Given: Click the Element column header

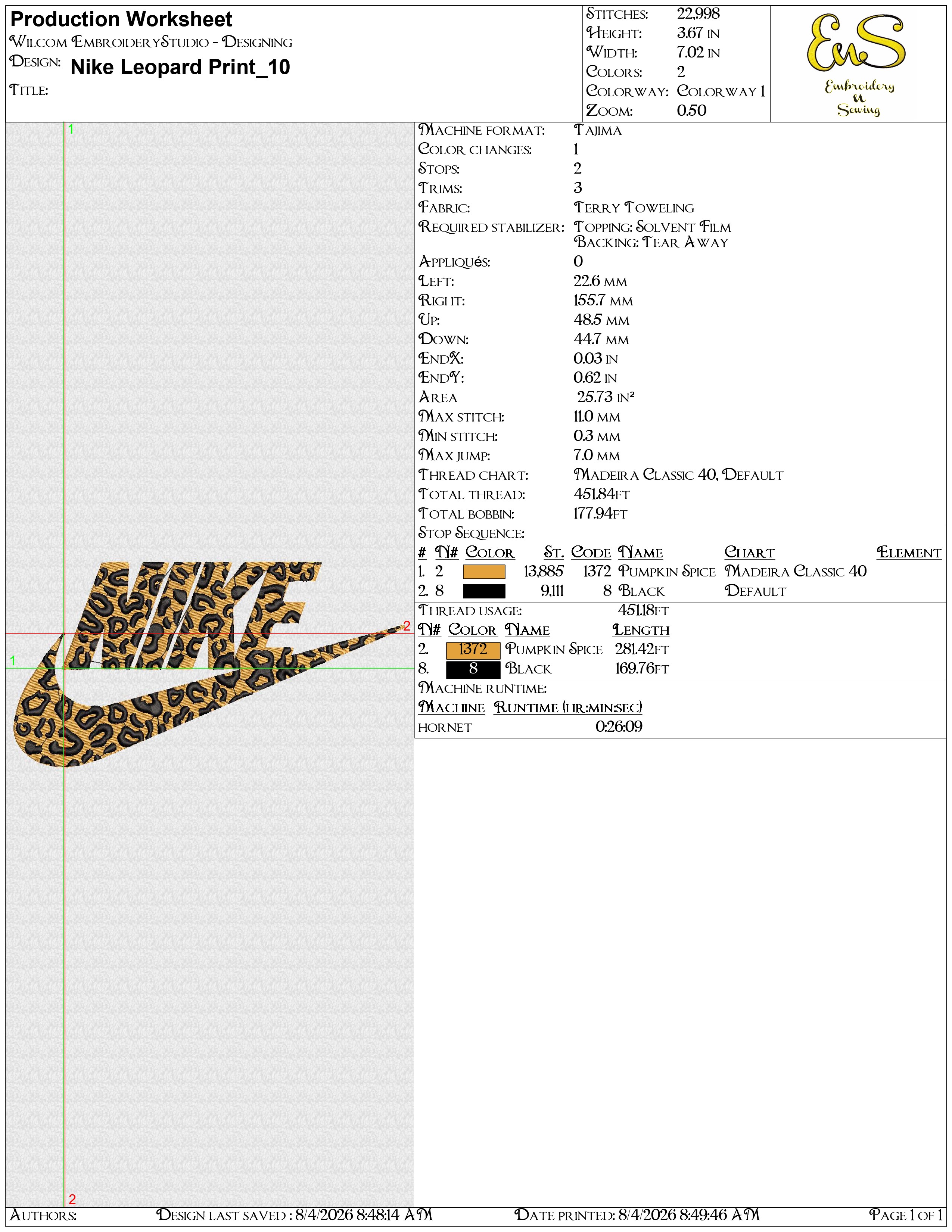Looking at the screenshot, I should pyautogui.click(x=909, y=553).
